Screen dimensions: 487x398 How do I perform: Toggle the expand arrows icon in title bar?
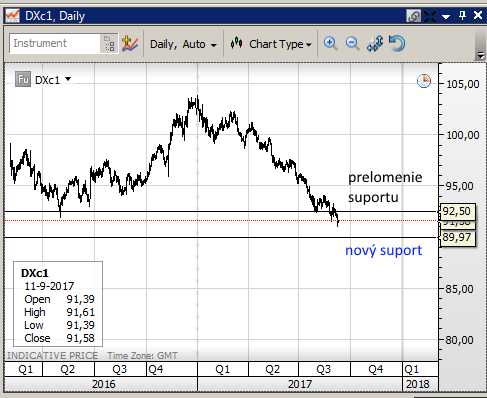(430, 16)
